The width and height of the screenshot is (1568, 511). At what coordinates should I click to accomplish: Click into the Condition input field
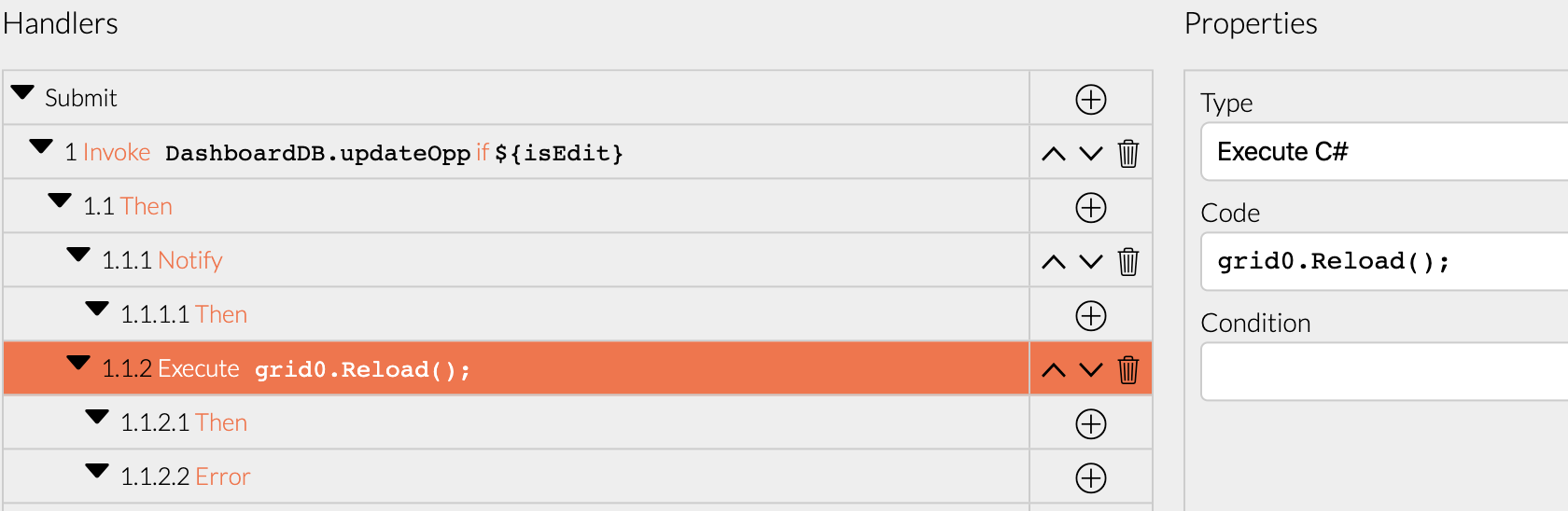pos(1384,372)
